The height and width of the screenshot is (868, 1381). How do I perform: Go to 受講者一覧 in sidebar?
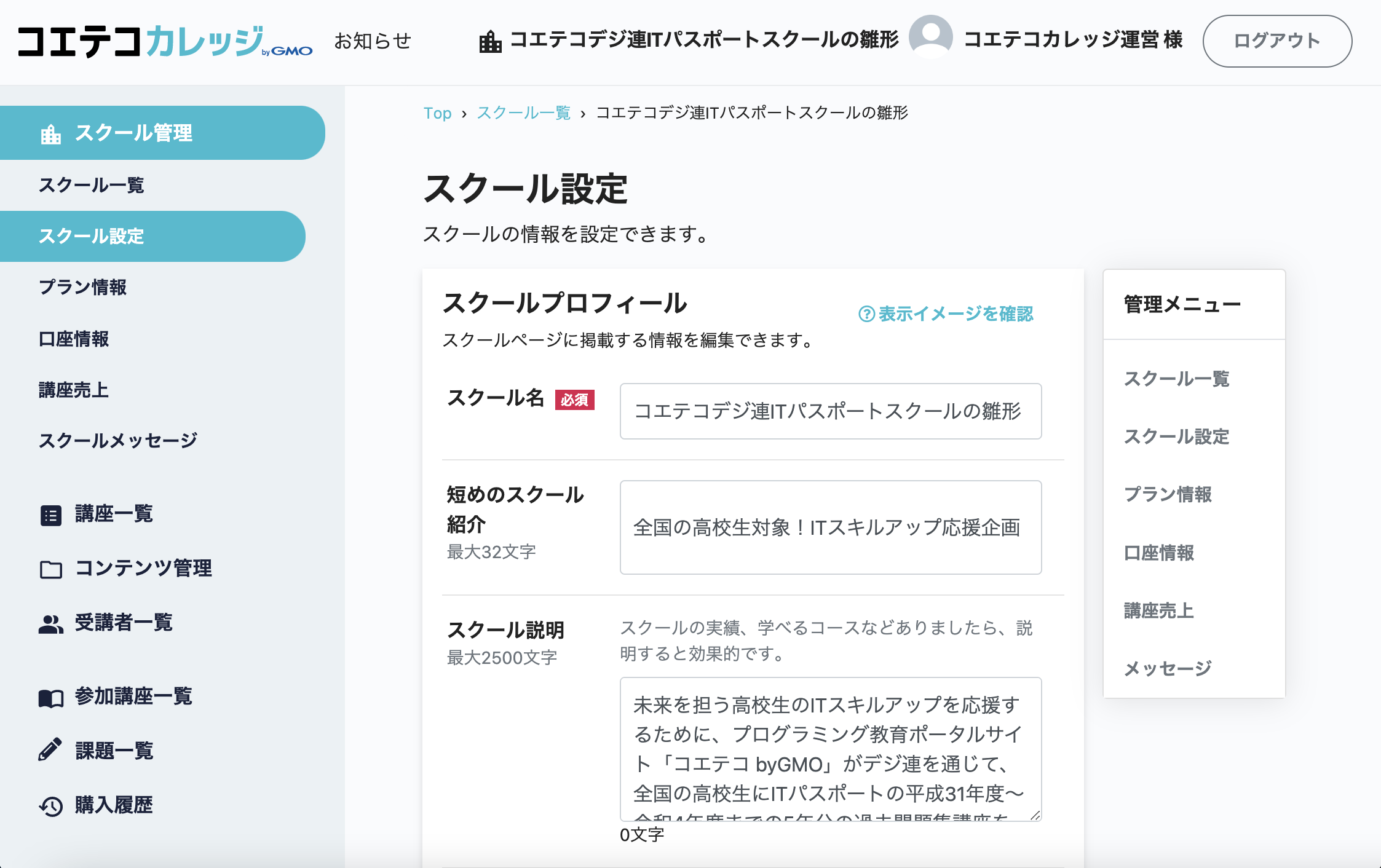[124, 623]
